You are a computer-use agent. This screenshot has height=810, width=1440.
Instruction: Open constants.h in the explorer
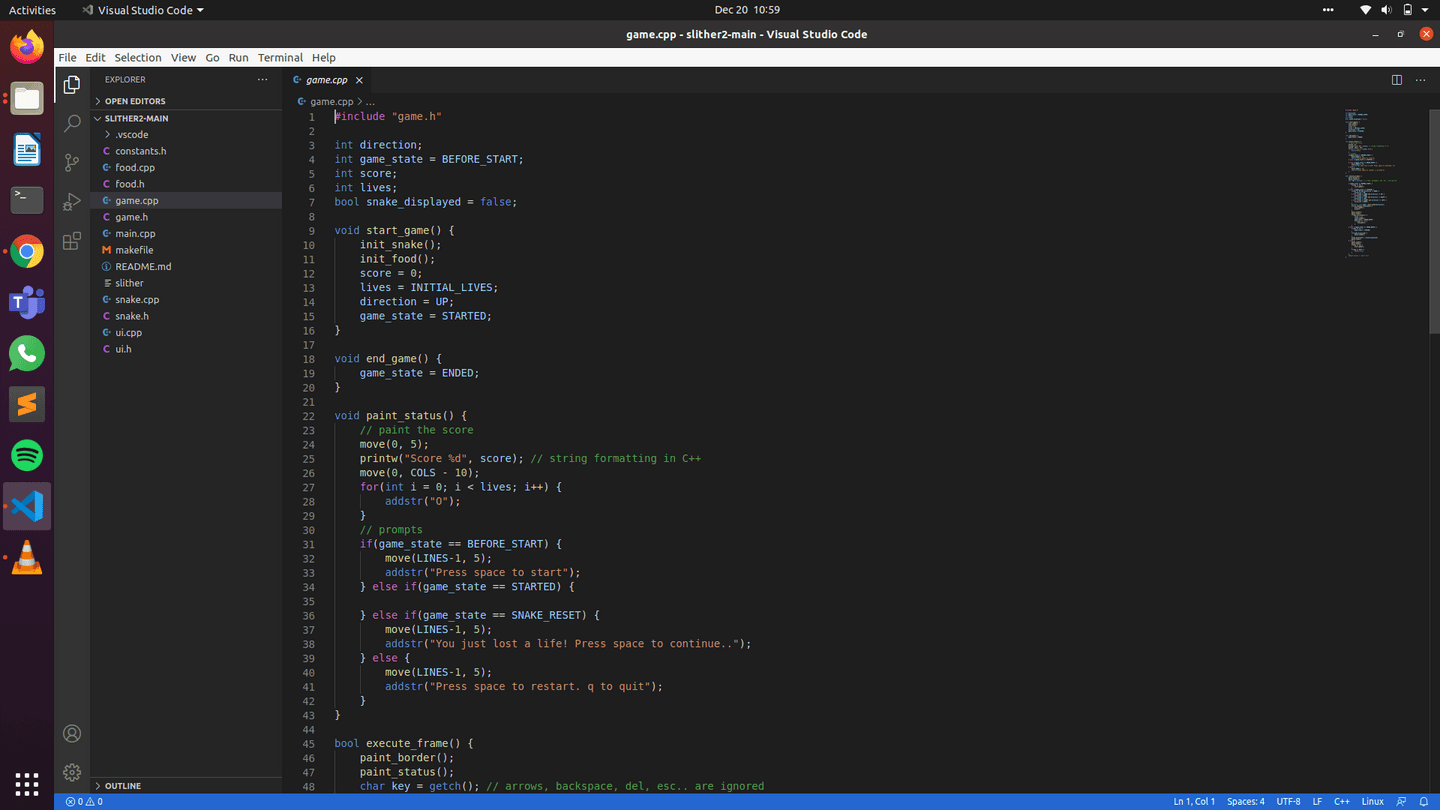(x=186, y=151)
